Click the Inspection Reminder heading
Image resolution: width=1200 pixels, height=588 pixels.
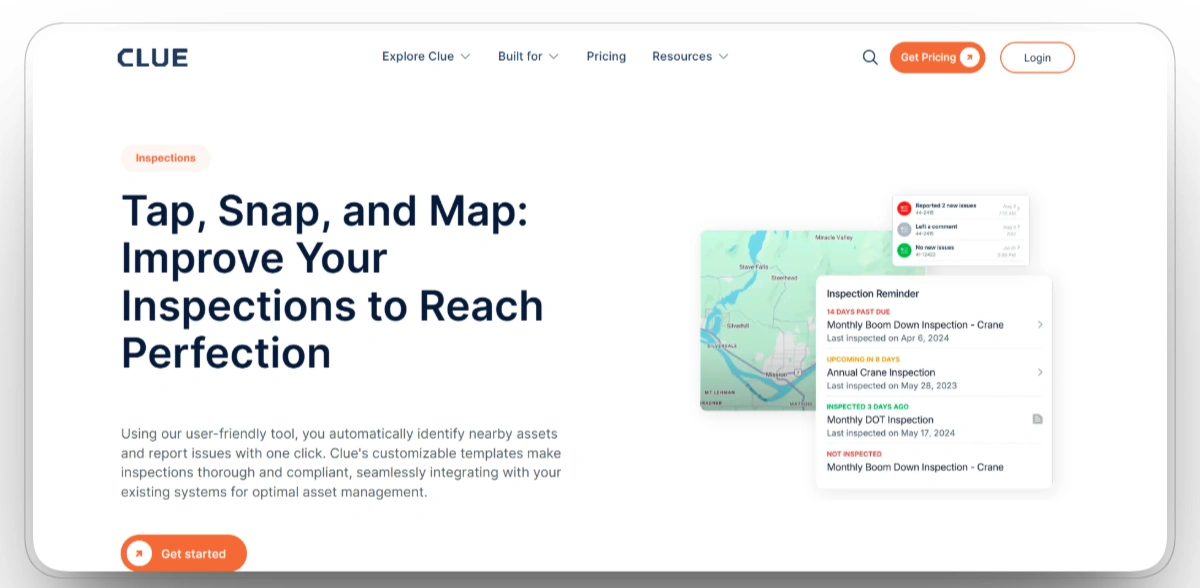coord(873,294)
